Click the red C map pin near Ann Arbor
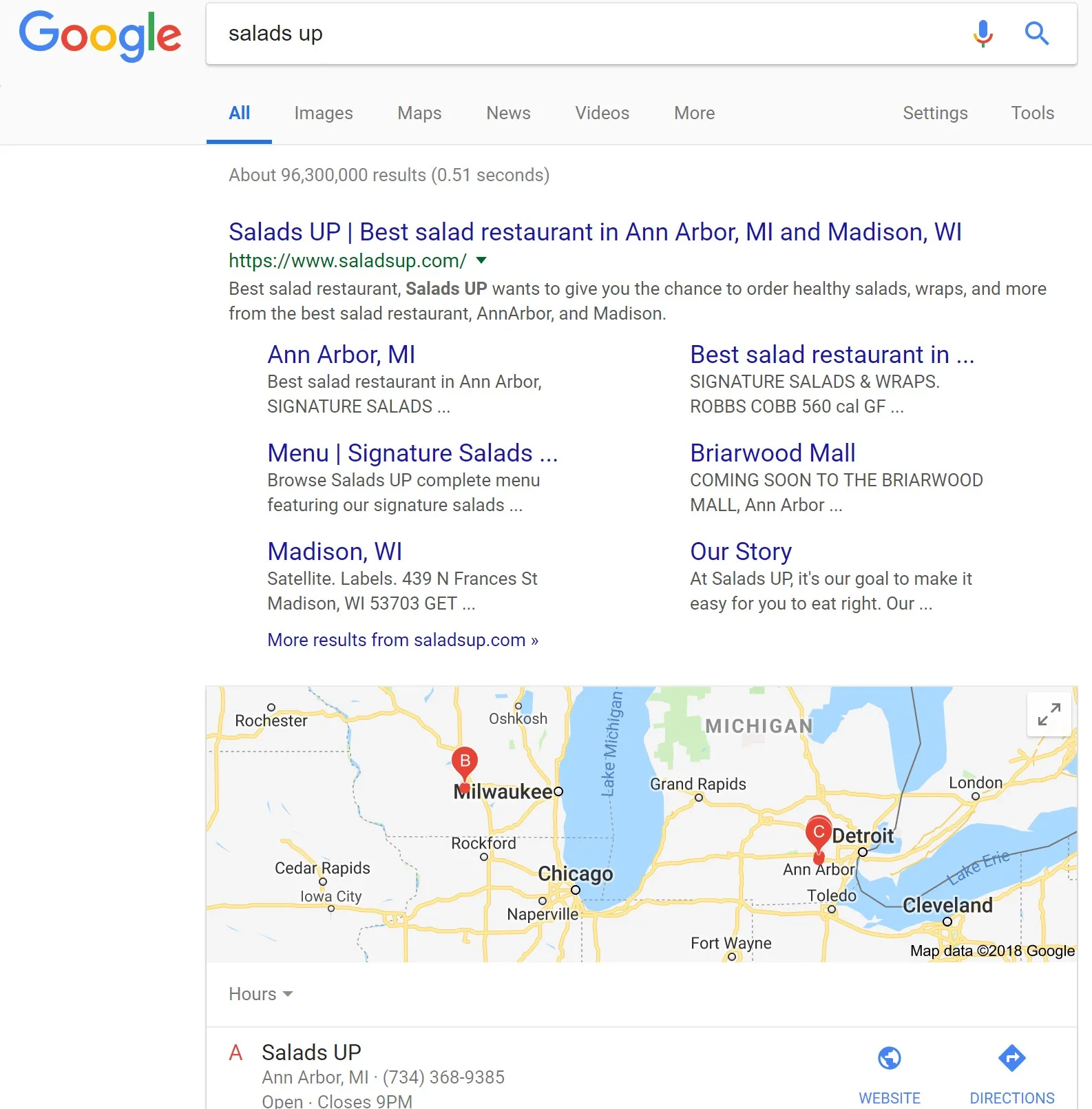The height and width of the screenshot is (1109, 1092). pos(819,838)
